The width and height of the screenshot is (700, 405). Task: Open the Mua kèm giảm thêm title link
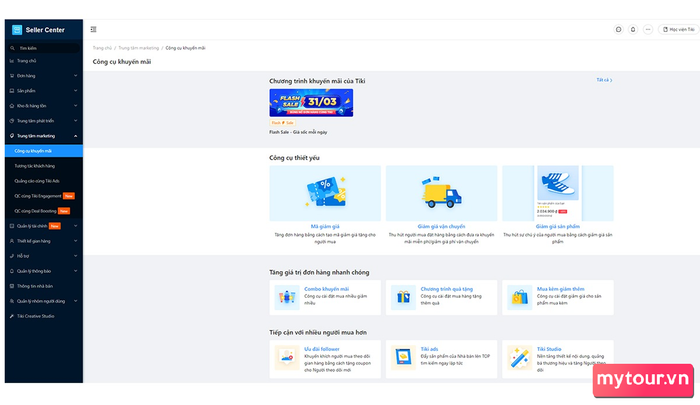pyautogui.click(x=560, y=289)
